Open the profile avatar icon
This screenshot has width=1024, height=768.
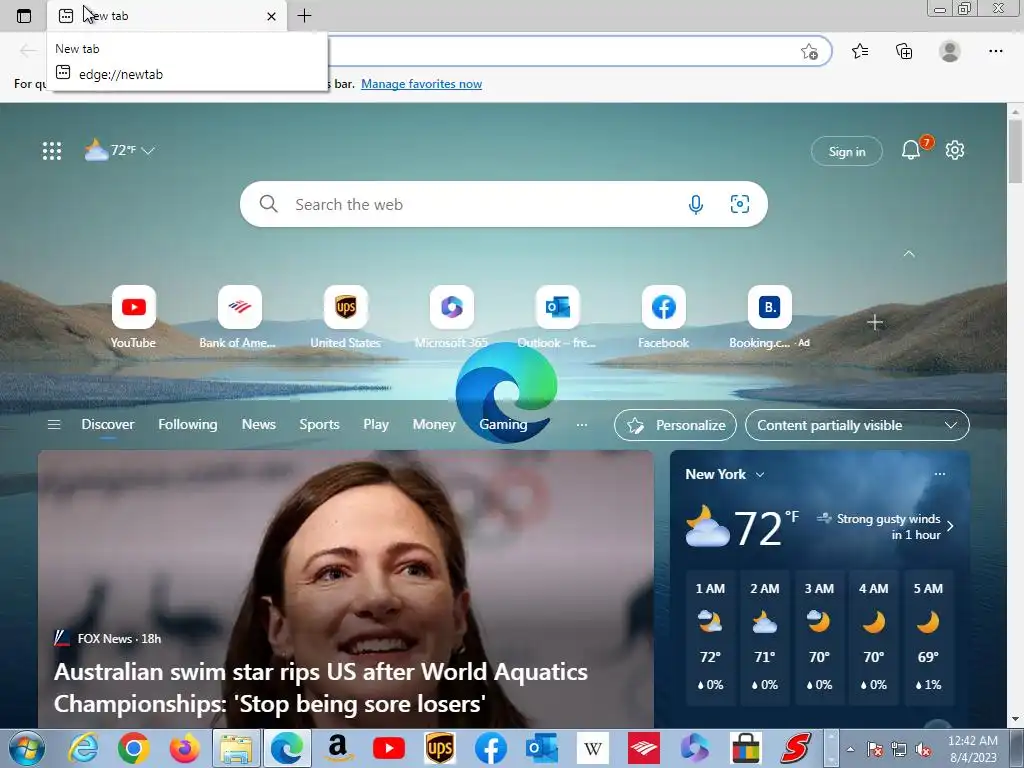coord(950,51)
